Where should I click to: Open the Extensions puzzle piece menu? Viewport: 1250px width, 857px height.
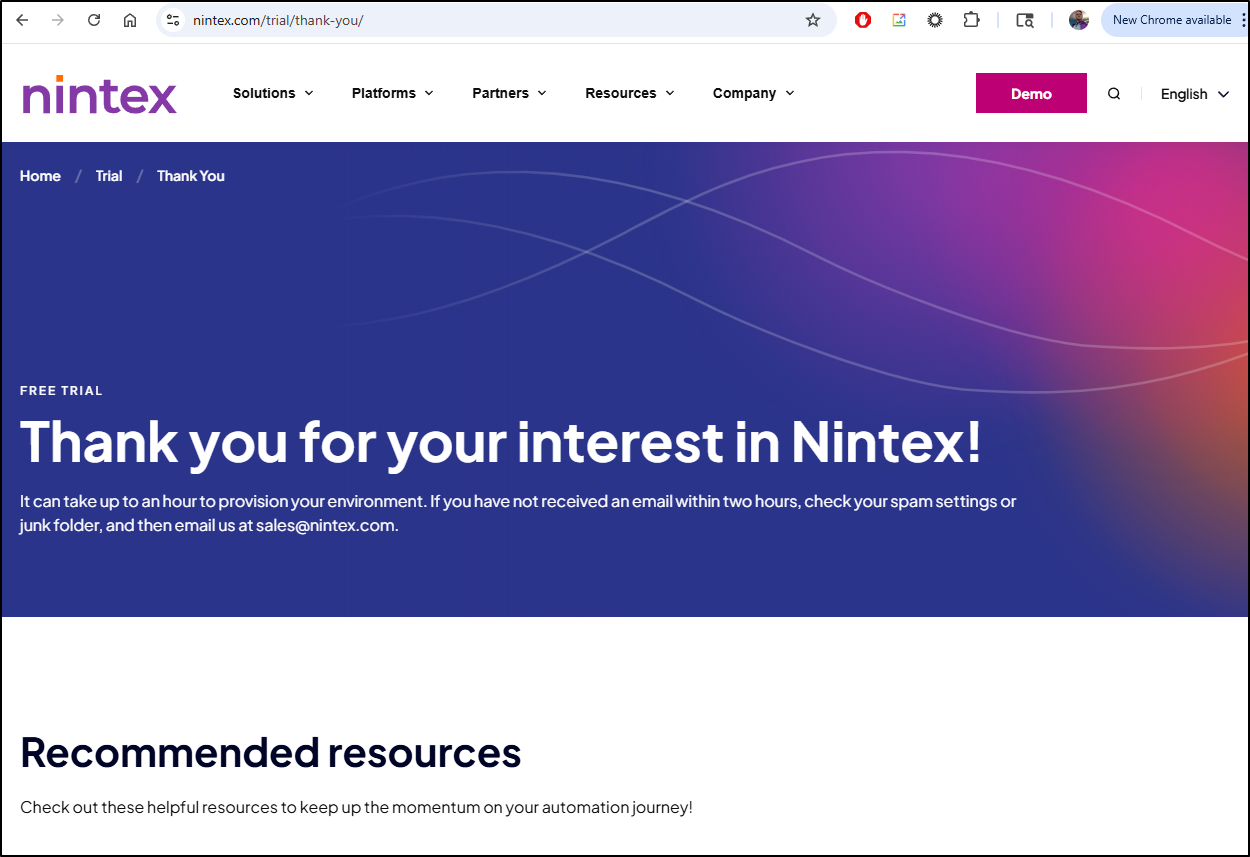coord(971,20)
